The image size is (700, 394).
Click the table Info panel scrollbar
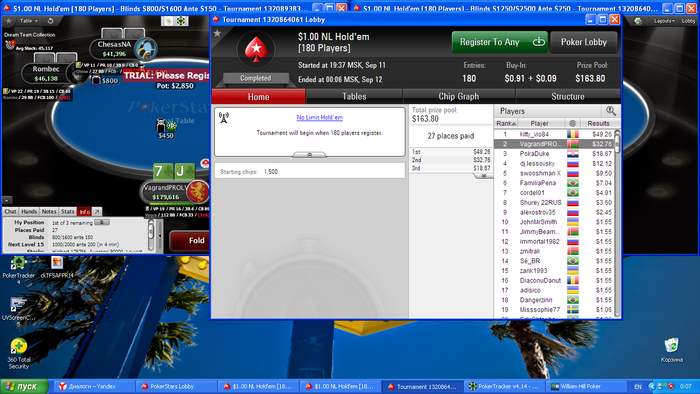pos(151,236)
